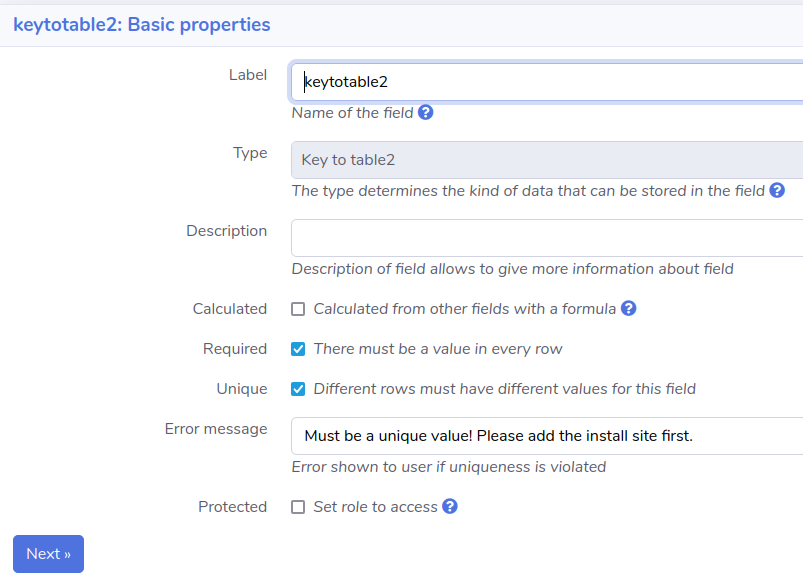Viewport: 803px width, 586px height.
Task: Click 'Set role to access' label text
Action: (x=375, y=507)
